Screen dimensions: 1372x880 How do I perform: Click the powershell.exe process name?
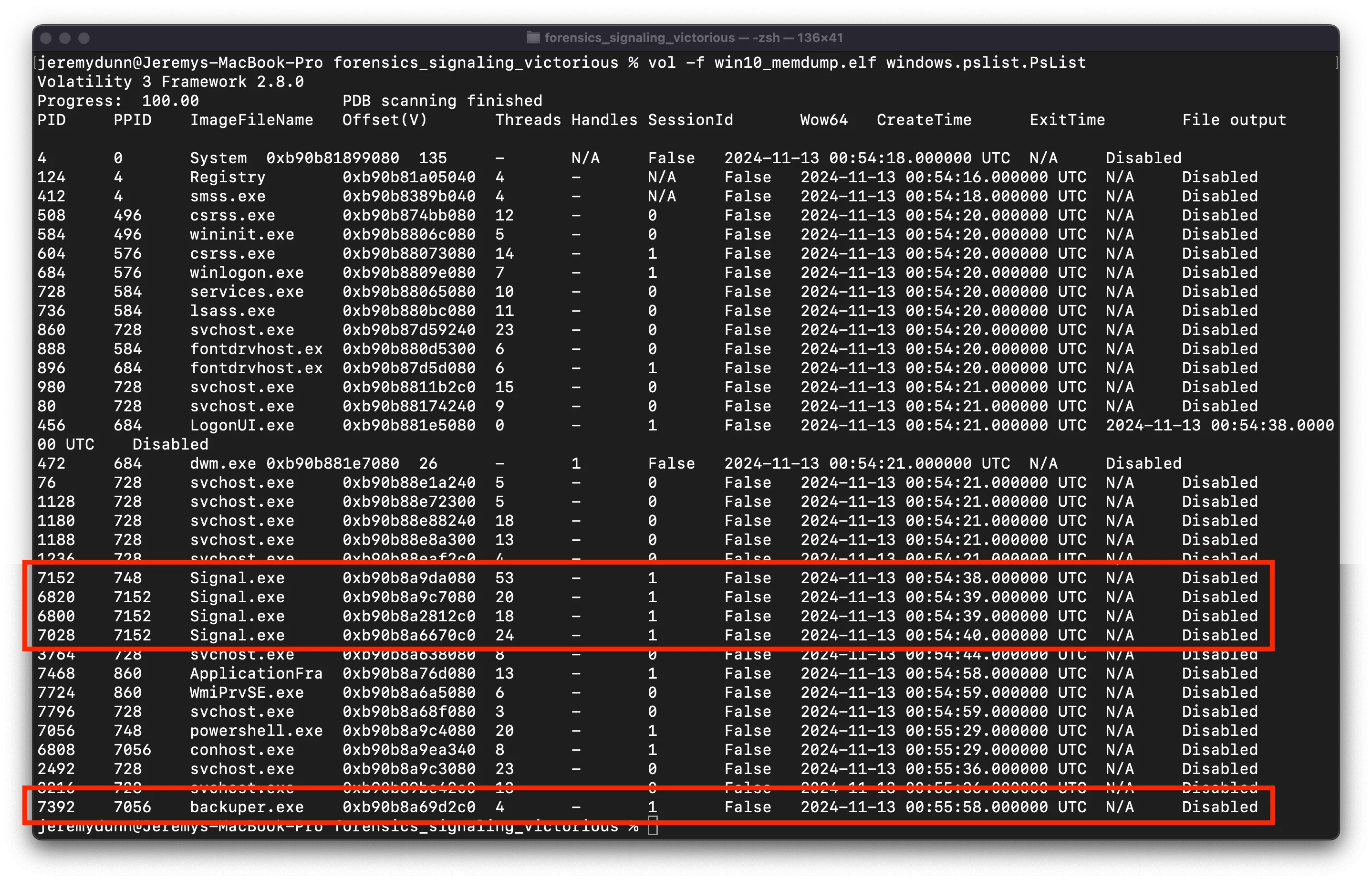256,731
